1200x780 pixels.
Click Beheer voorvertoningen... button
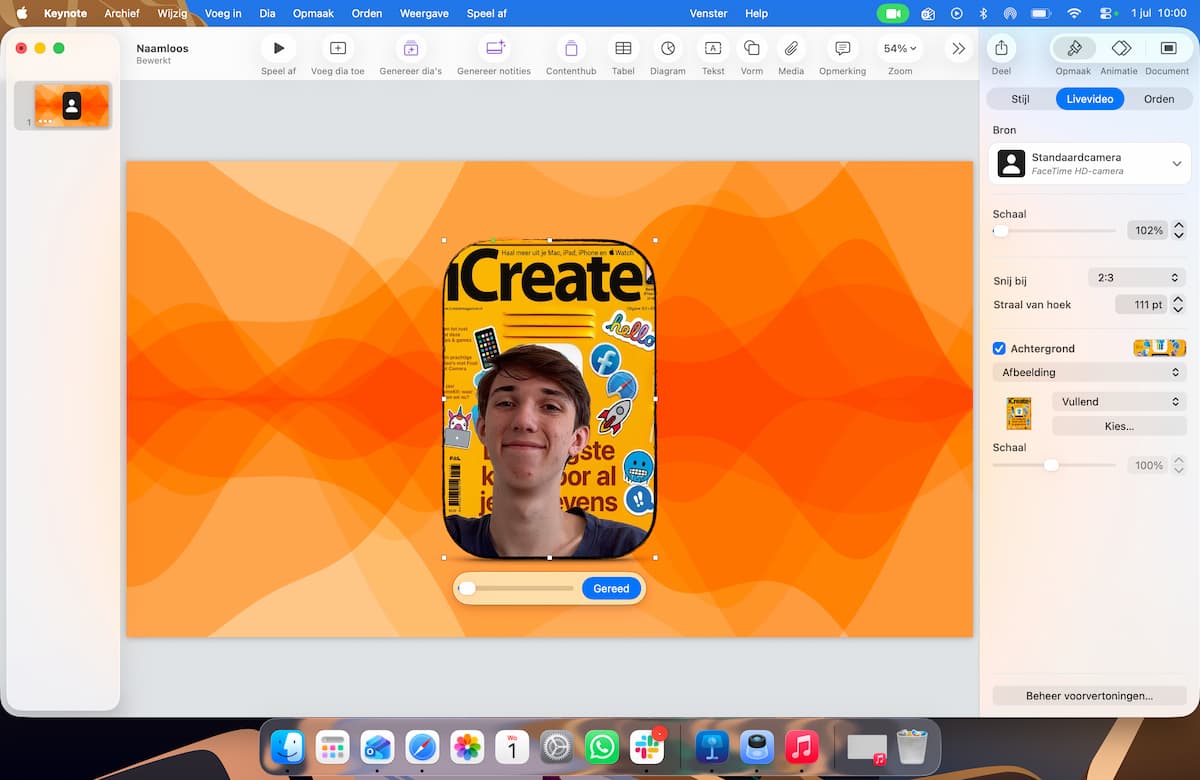click(1089, 695)
